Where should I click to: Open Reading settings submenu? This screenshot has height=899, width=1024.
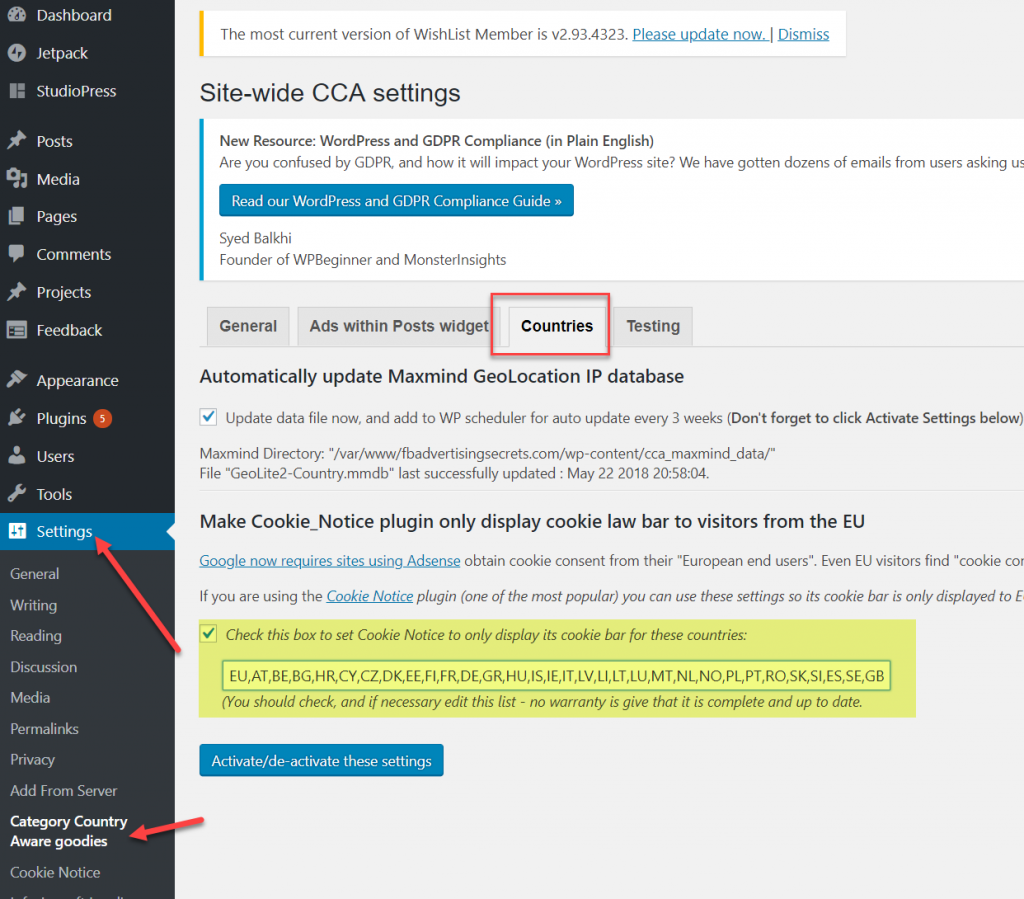[x=36, y=635]
